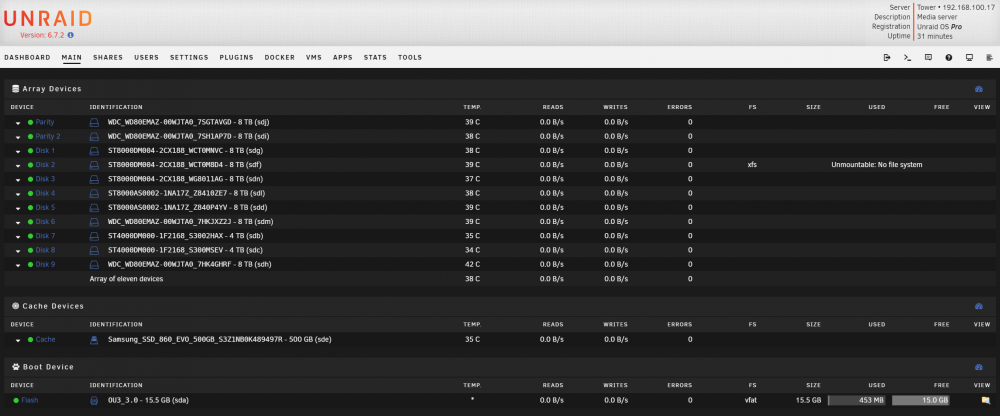The width and height of the screenshot is (1000, 416).
Task: Click the disk icon beside ST8000DM004 WCT0MNVC
Action: point(94,151)
